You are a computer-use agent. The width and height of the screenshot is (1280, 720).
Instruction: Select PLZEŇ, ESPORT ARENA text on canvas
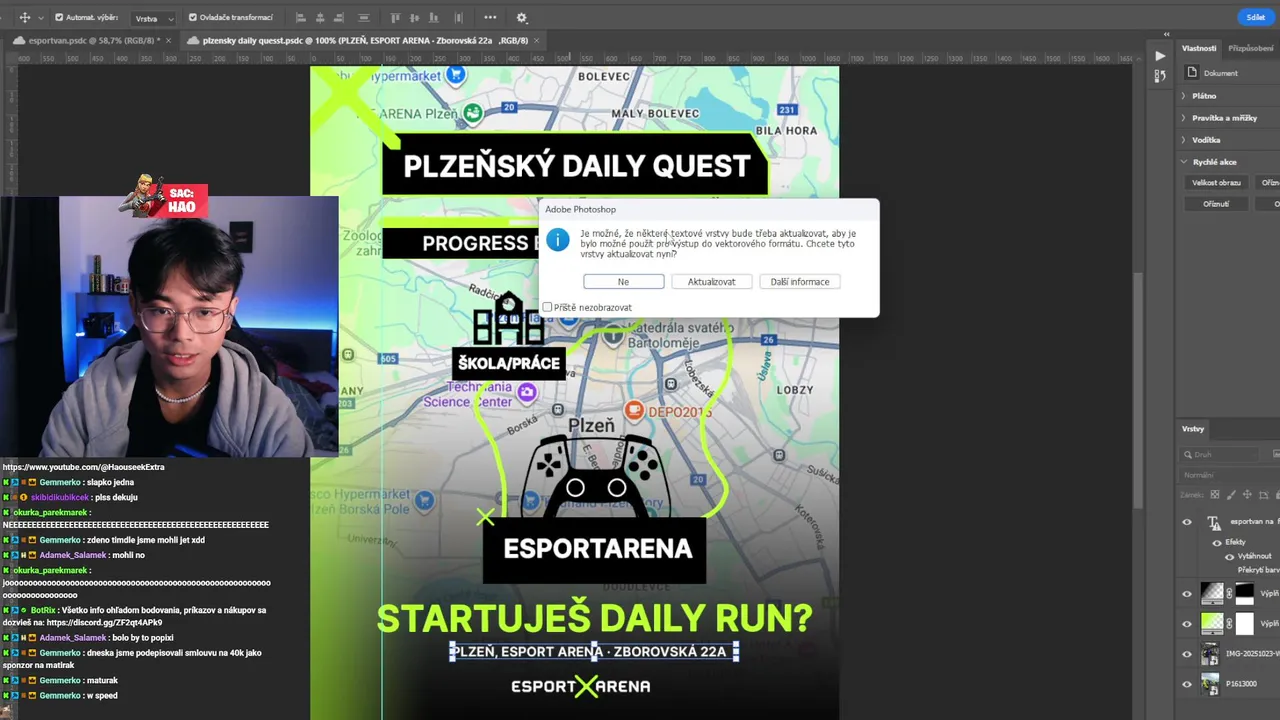pos(594,652)
